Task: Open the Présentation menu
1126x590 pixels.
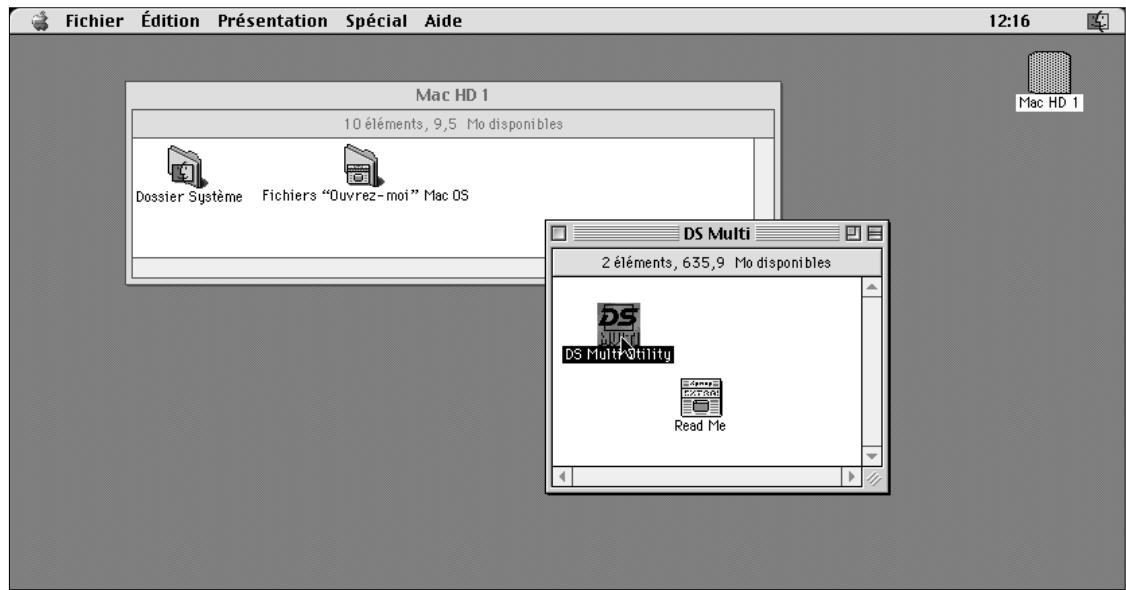Action: pyautogui.click(x=272, y=21)
